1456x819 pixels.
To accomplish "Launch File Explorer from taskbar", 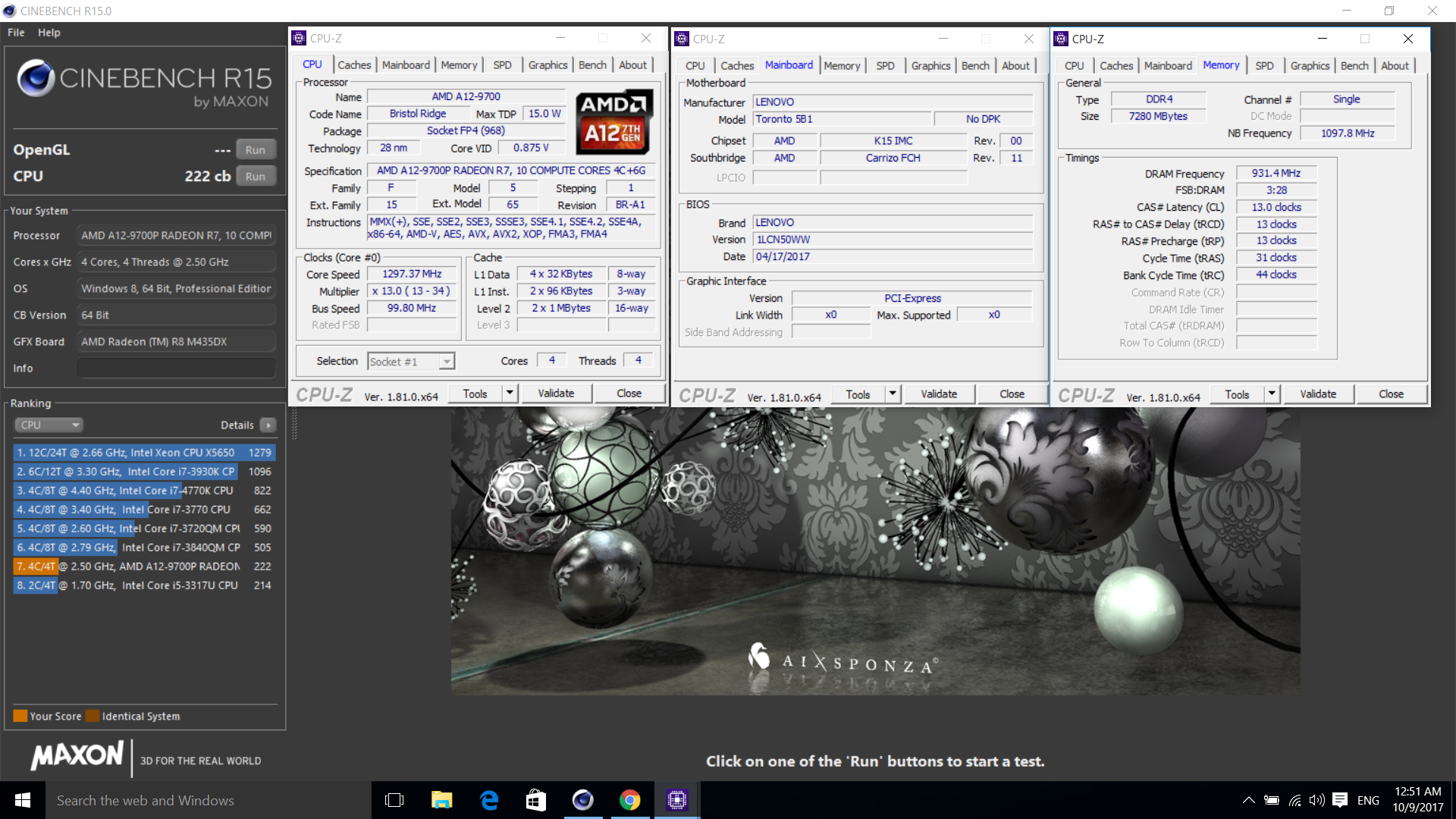I will pyautogui.click(x=441, y=800).
